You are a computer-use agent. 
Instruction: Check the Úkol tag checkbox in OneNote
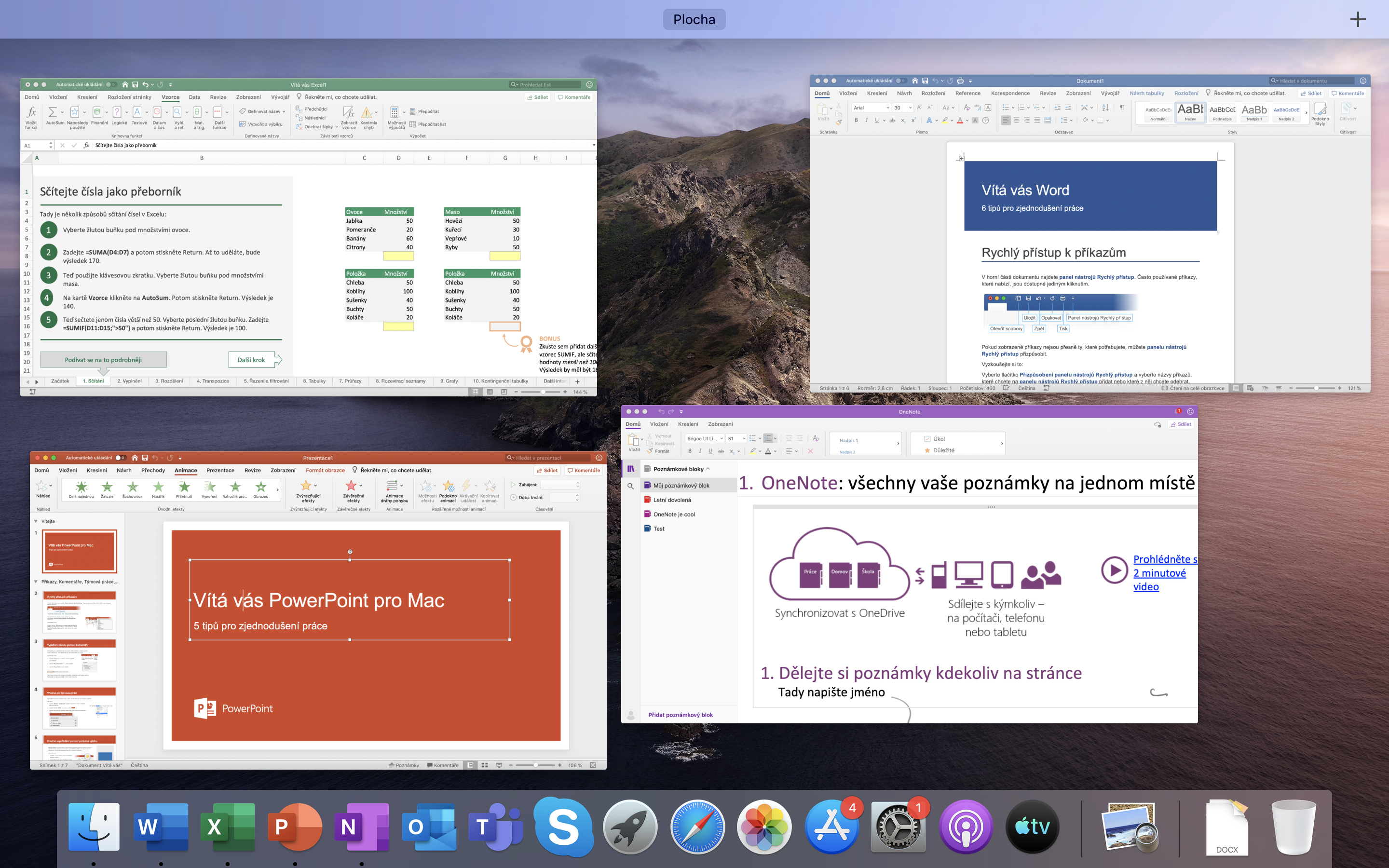coord(927,439)
